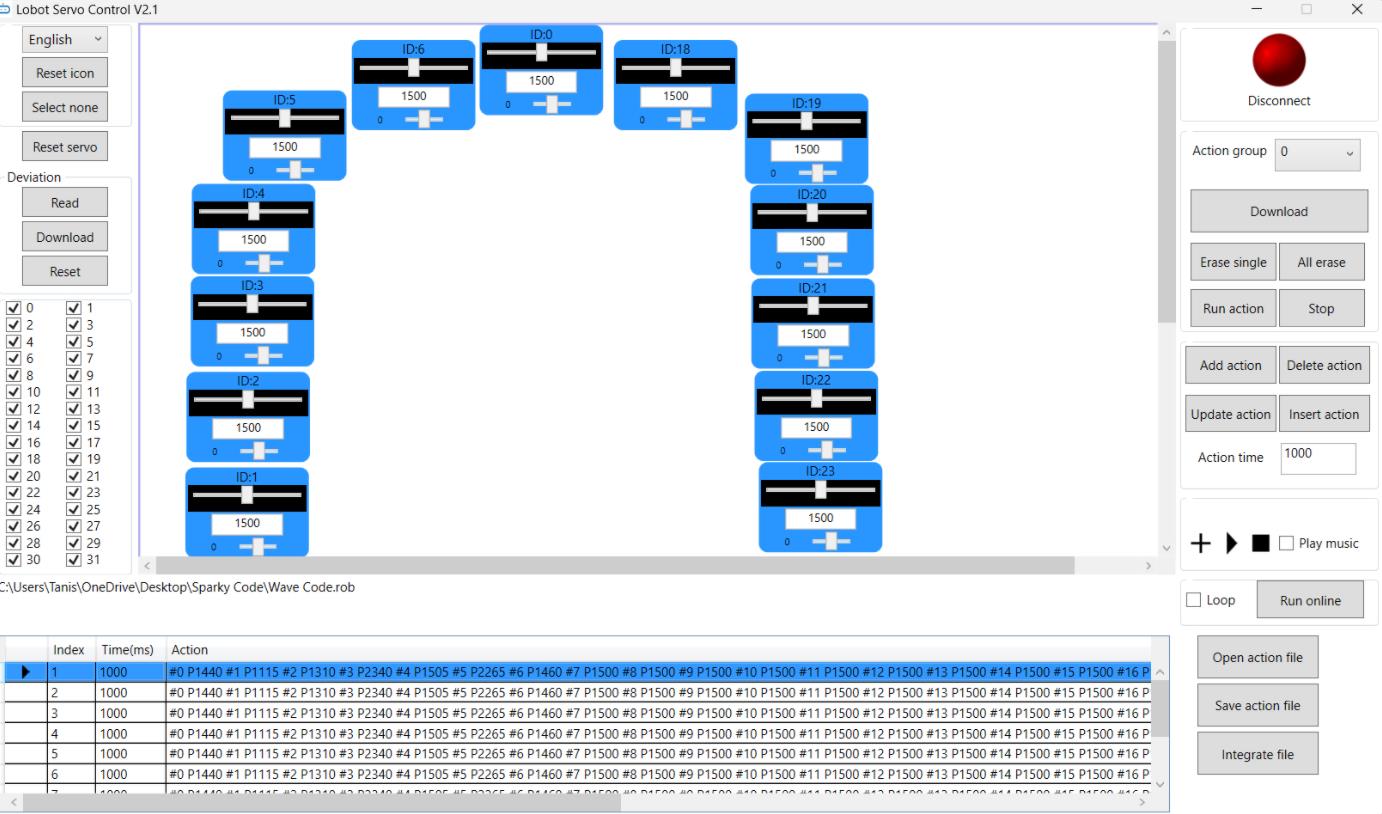The image size is (1382, 814).
Task: Uncheck servo 31 checkbox
Action: pos(73,560)
